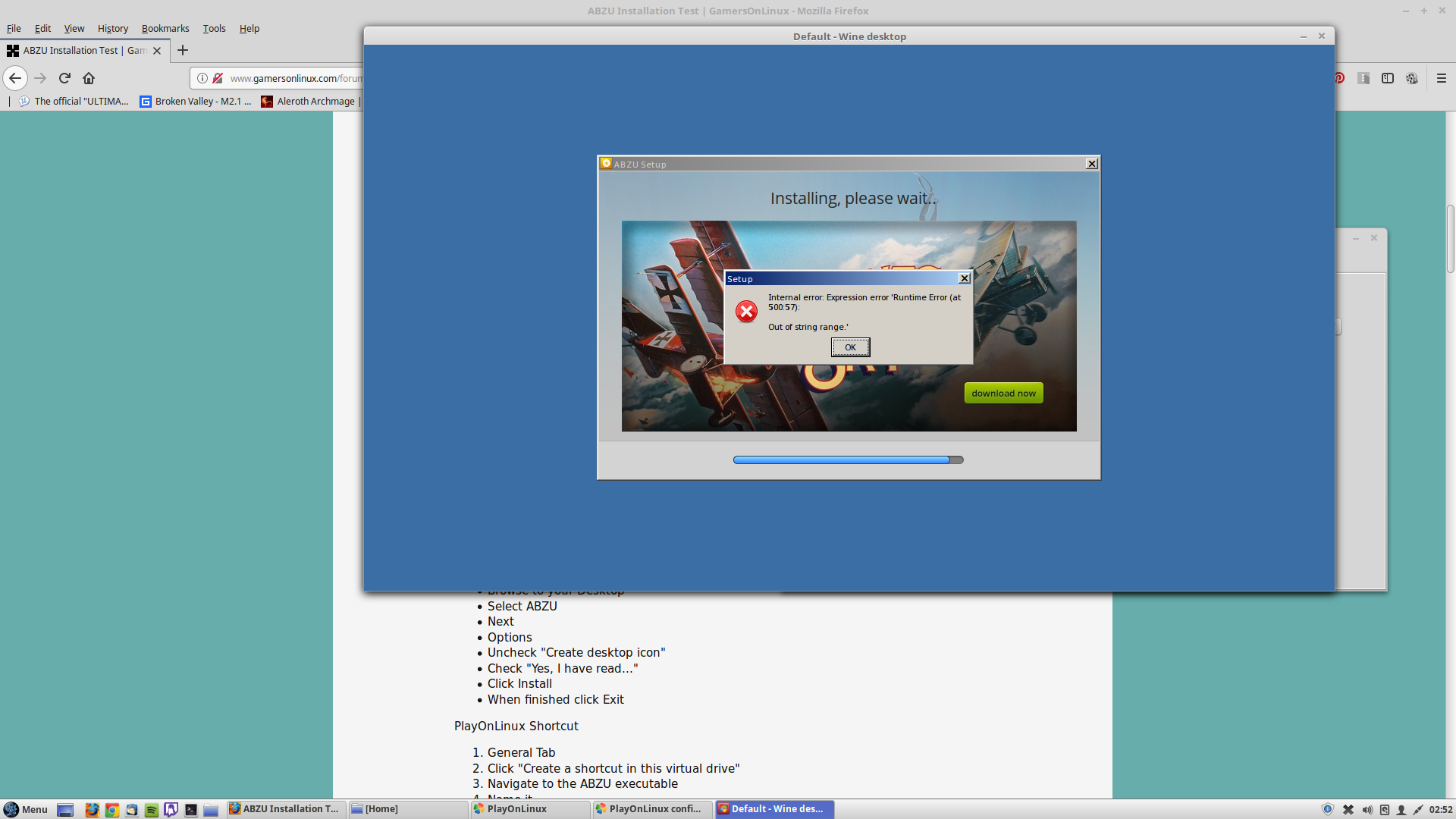The image size is (1456, 819).
Task: Click the Pinterest extension icon
Action: (x=1340, y=78)
